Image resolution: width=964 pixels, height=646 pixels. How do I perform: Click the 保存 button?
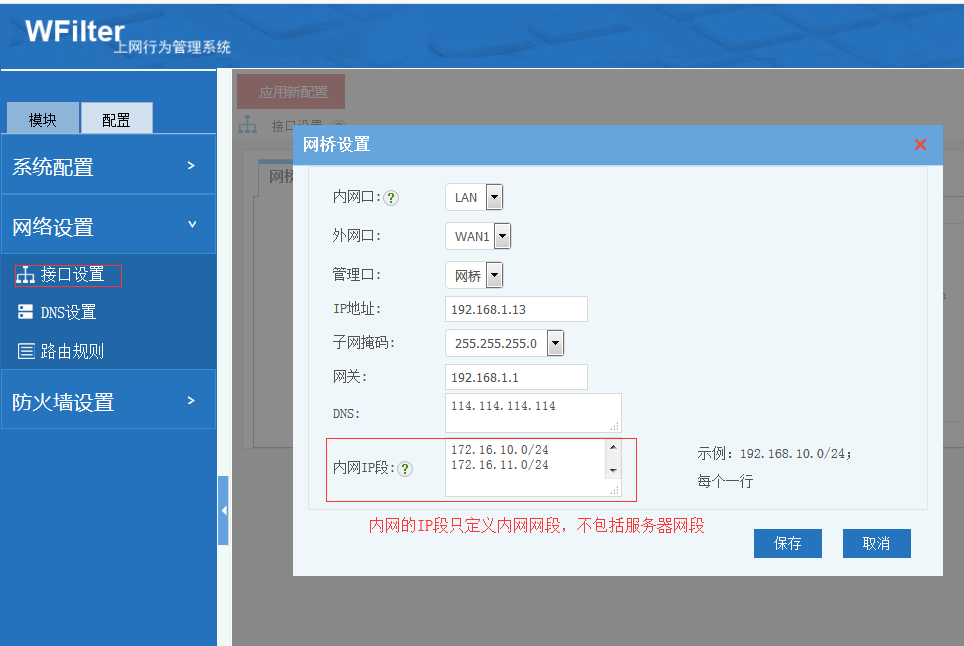787,543
